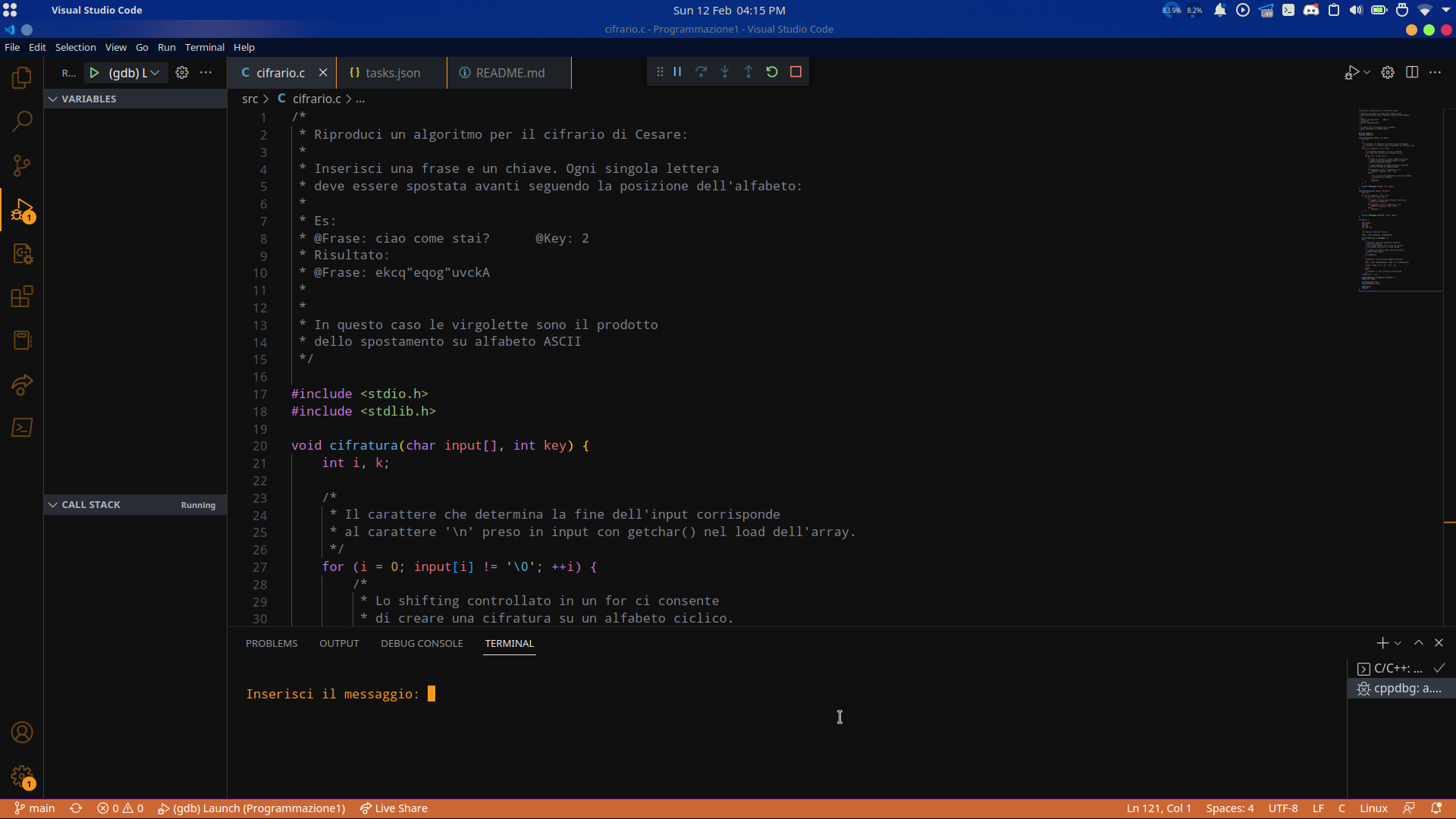This screenshot has width=1456, height=819.
Task: Select the cppdbg terminal entry
Action: 1400,689
